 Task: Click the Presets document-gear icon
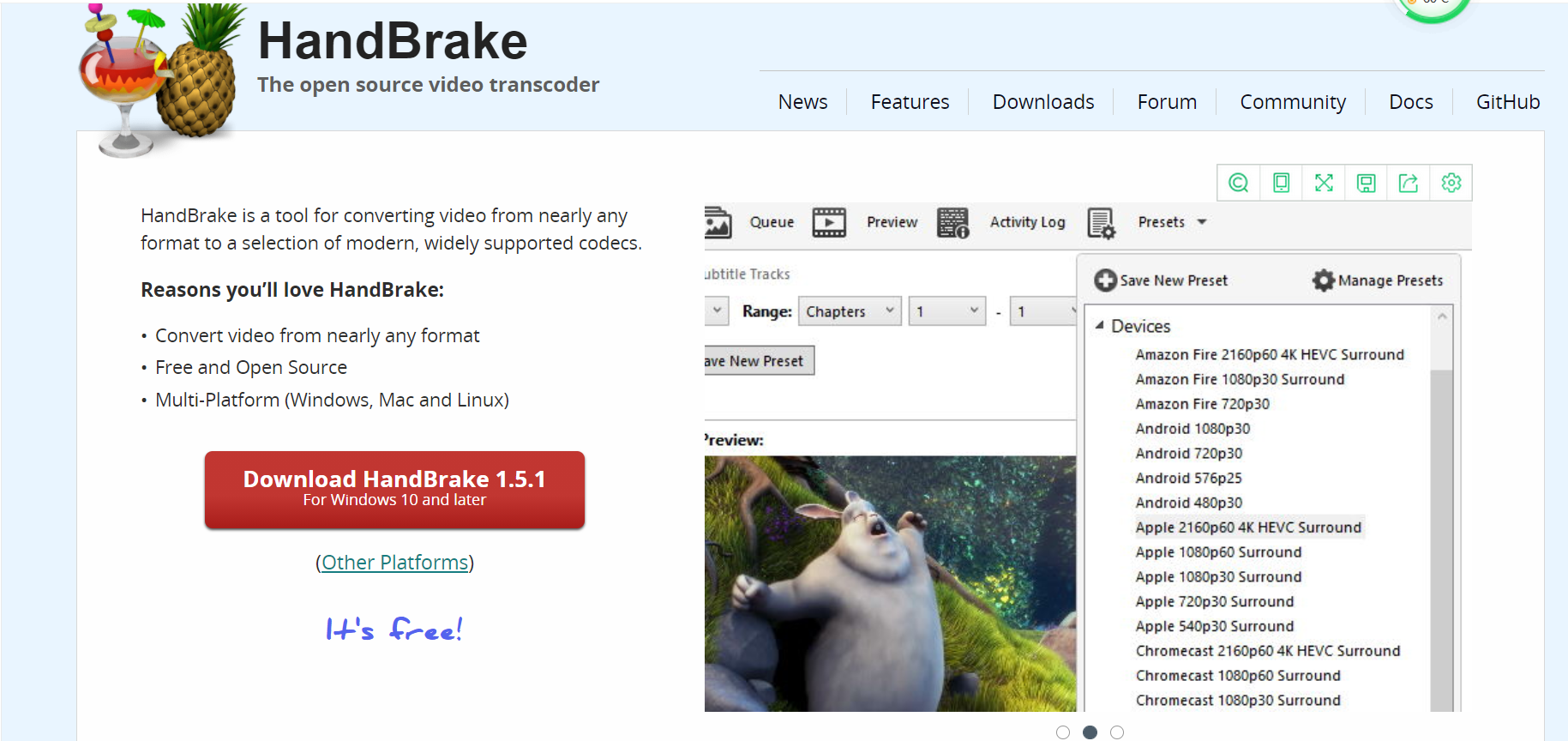[1101, 223]
